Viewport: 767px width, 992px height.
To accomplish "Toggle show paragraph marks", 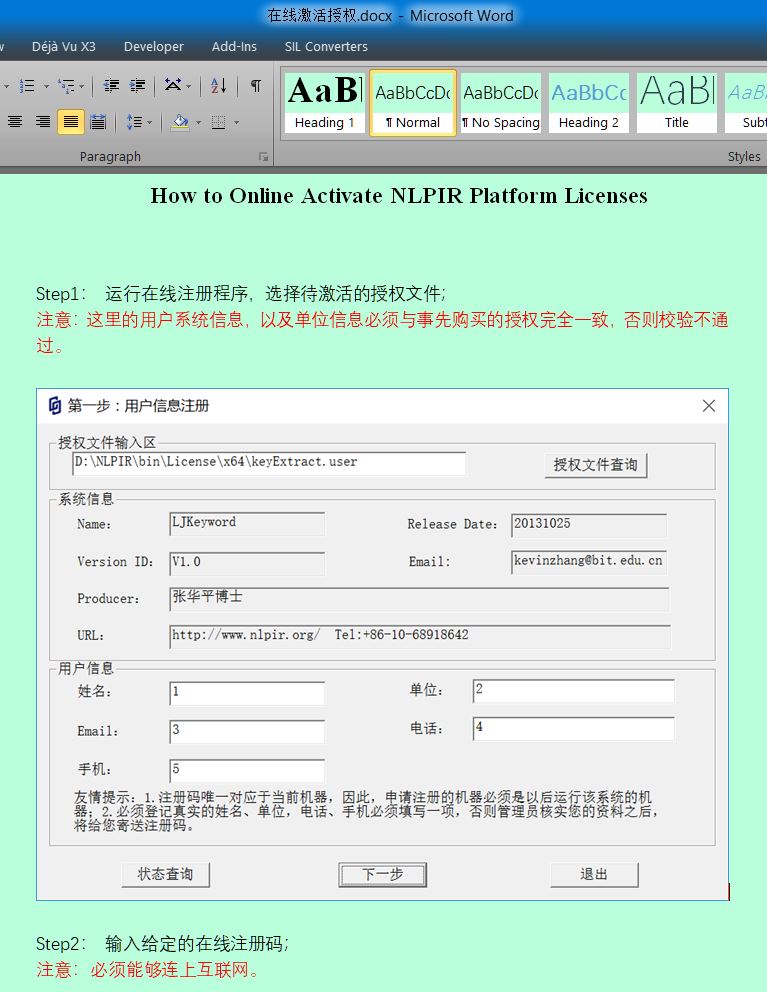I will (x=256, y=85).
